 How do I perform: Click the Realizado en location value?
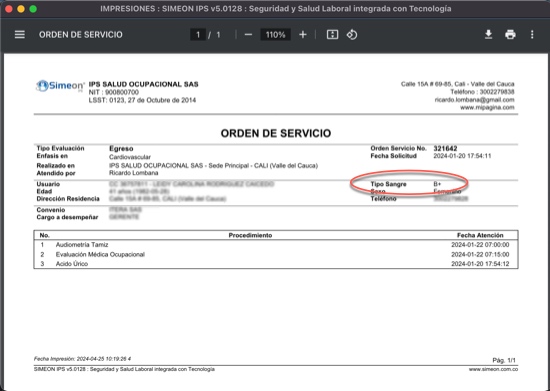pyautogui.click(x=213, y=166)
